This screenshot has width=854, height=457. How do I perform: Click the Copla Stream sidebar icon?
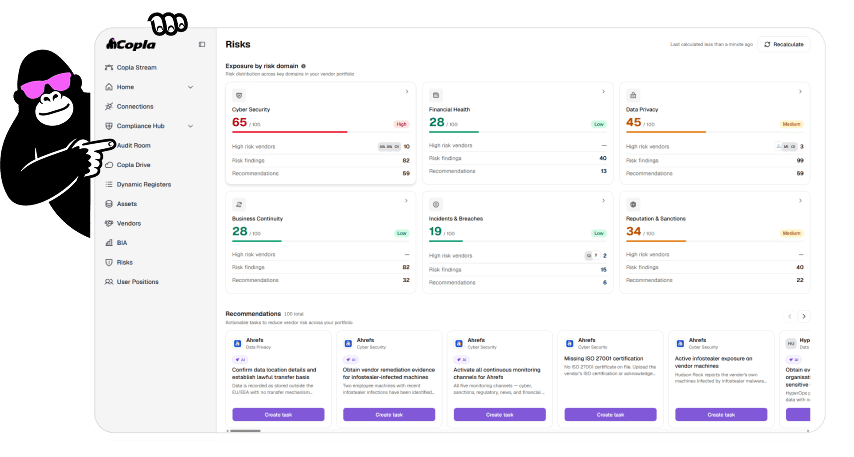pos(109,68)
